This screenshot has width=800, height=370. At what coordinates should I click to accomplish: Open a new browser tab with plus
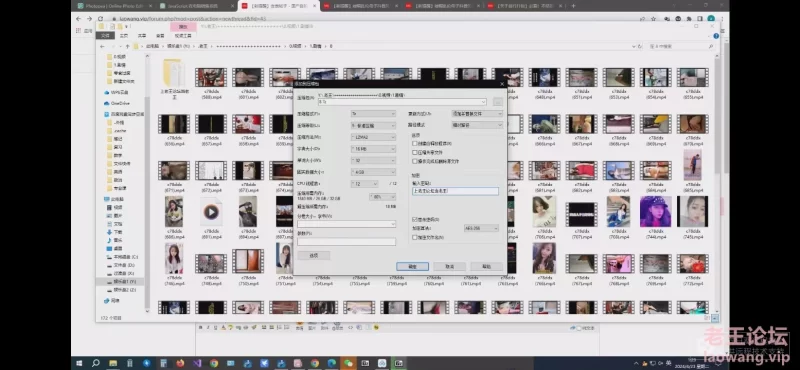pyautogui.click(x=573, y=6)
